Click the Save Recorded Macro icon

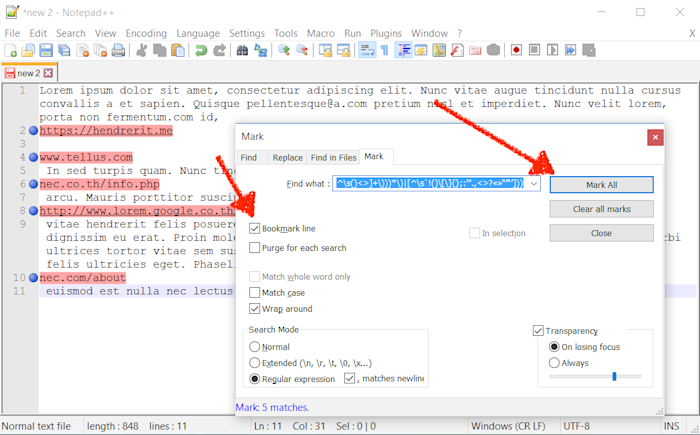pos(589,50)
